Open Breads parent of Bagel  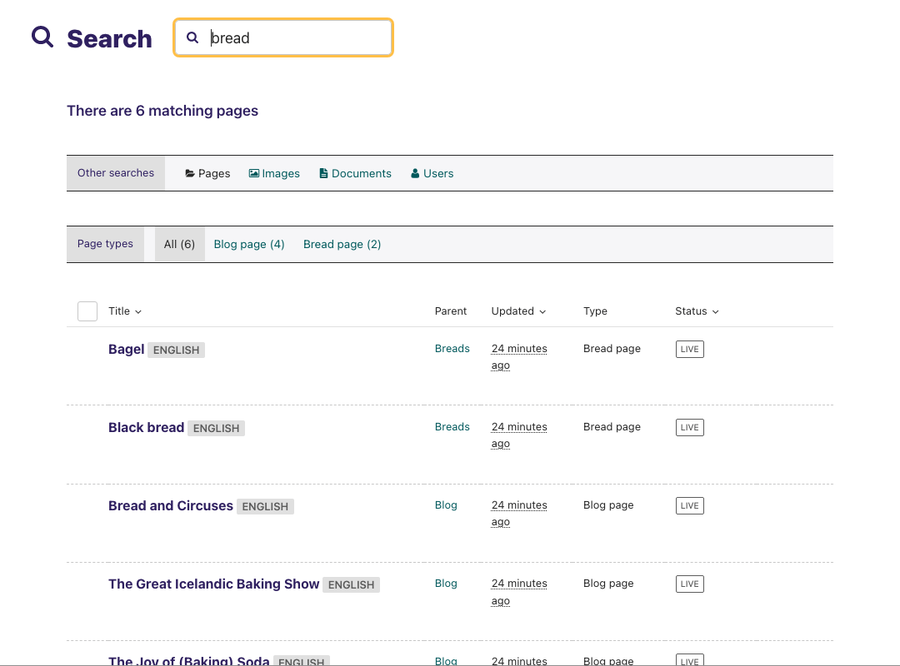click(x=452, y=349)
